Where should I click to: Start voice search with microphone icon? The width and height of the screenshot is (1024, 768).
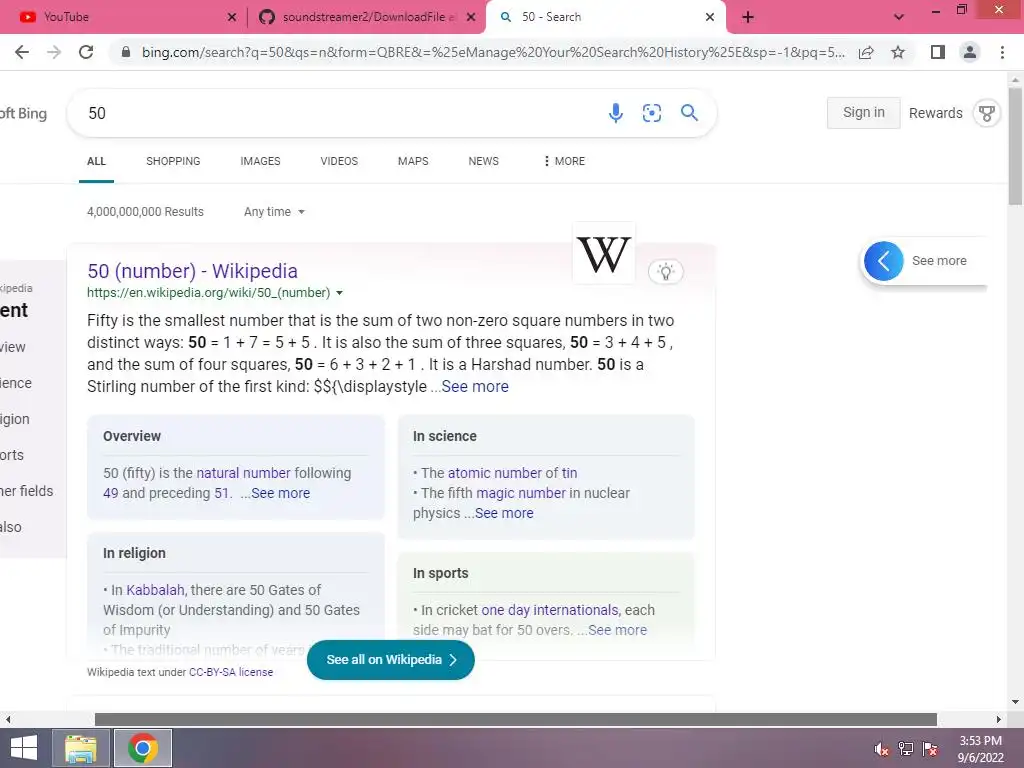coord(615,113)
